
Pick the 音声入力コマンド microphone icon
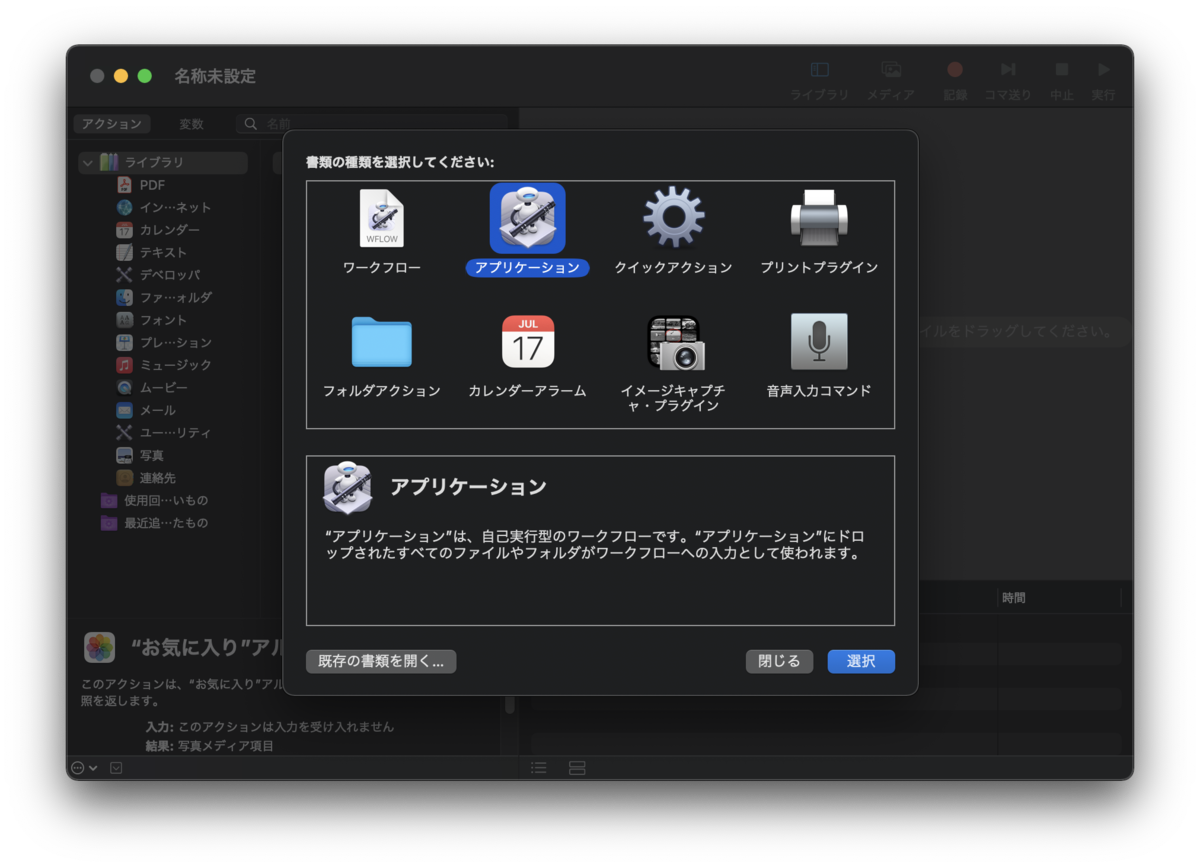[x=819, y=342]
